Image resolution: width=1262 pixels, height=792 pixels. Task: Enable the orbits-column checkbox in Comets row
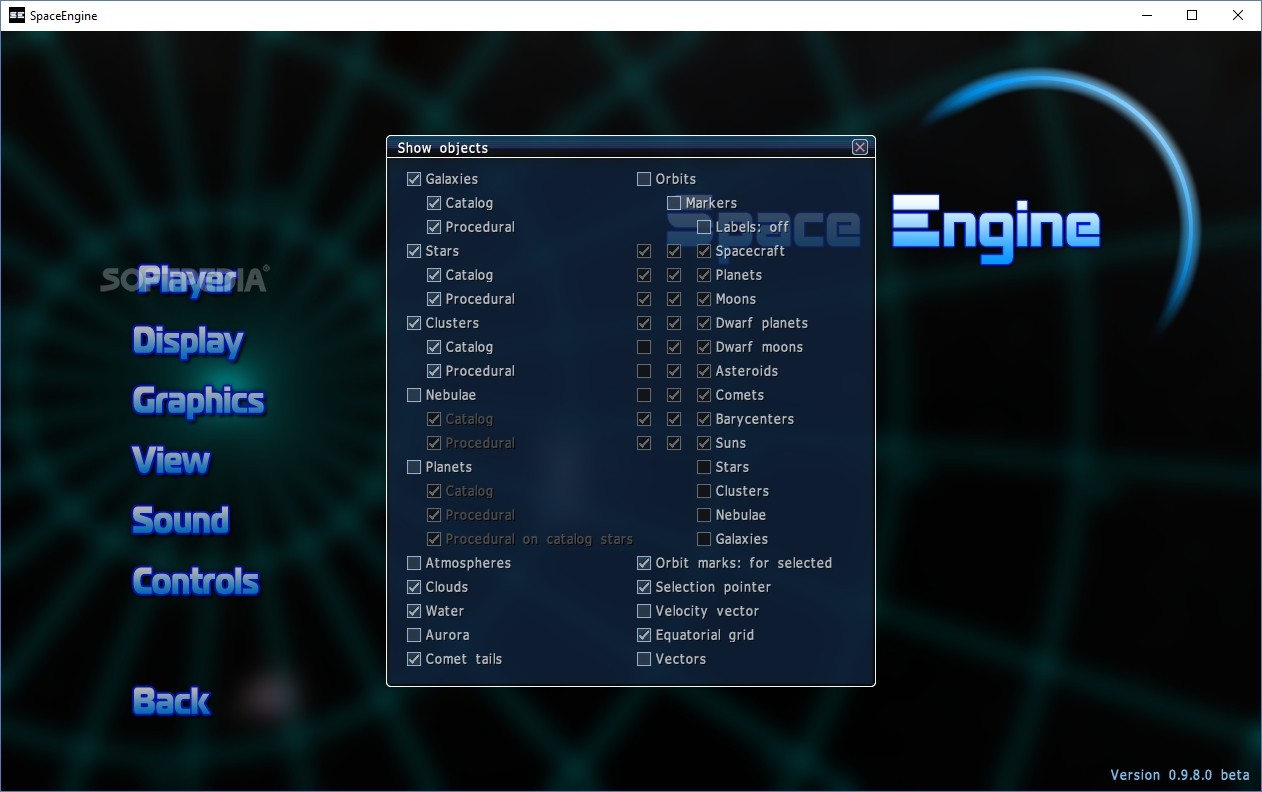[644, 395]
